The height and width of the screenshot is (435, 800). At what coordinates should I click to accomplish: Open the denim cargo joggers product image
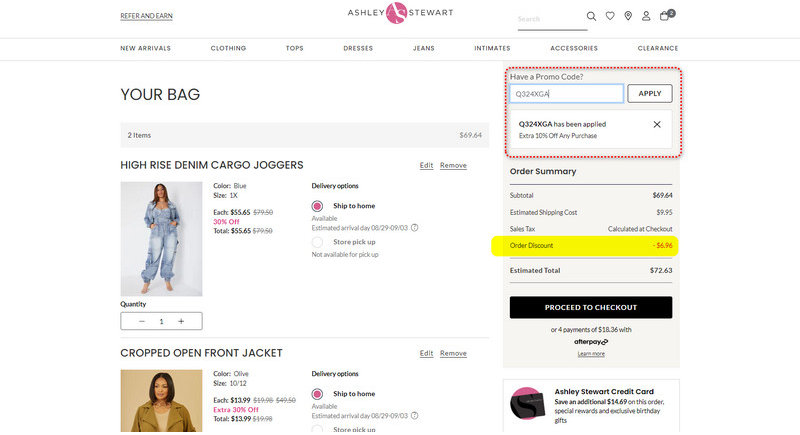pos(161,238)
